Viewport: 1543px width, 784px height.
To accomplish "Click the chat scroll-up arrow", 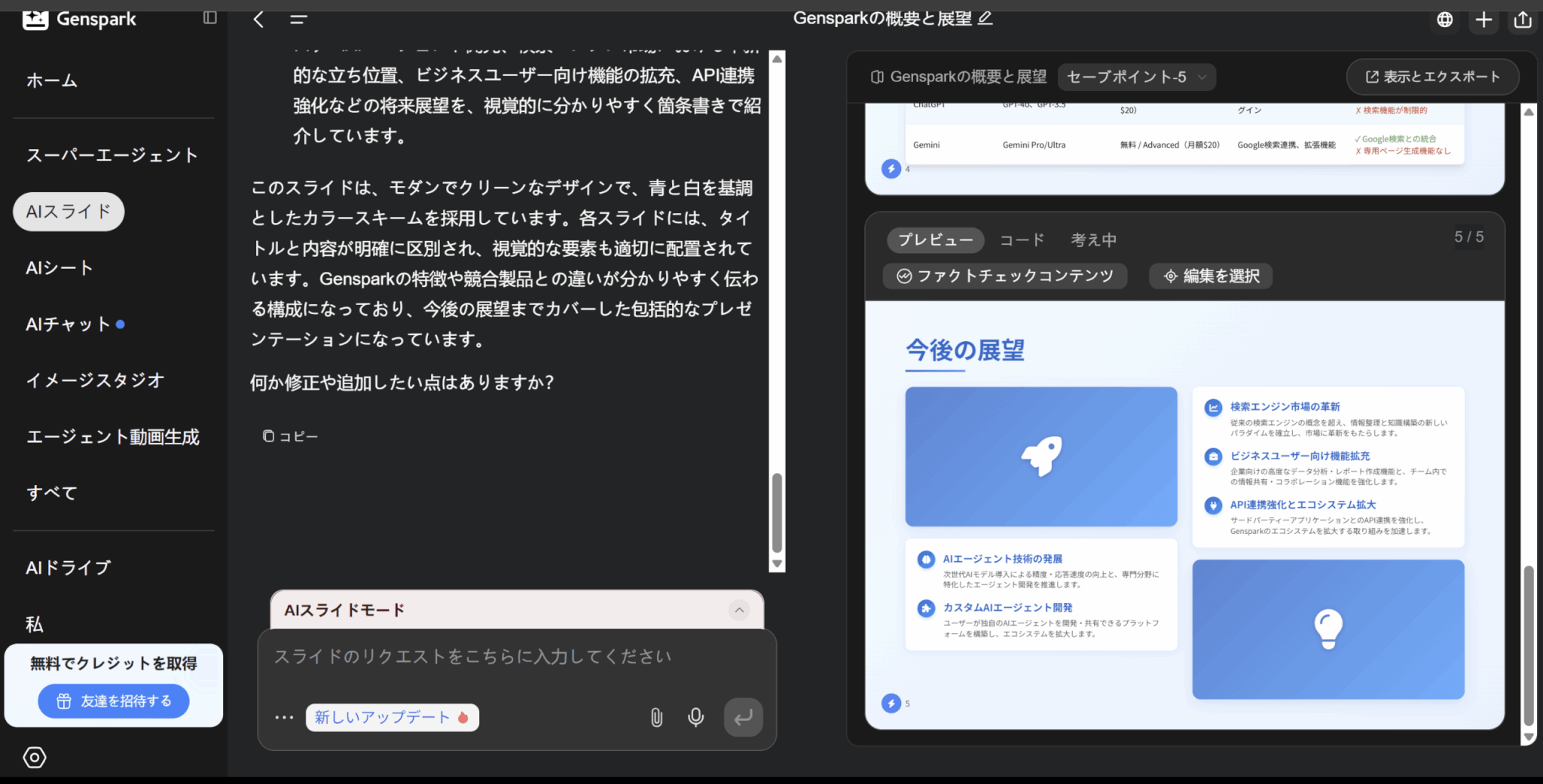I will [777, 59].
